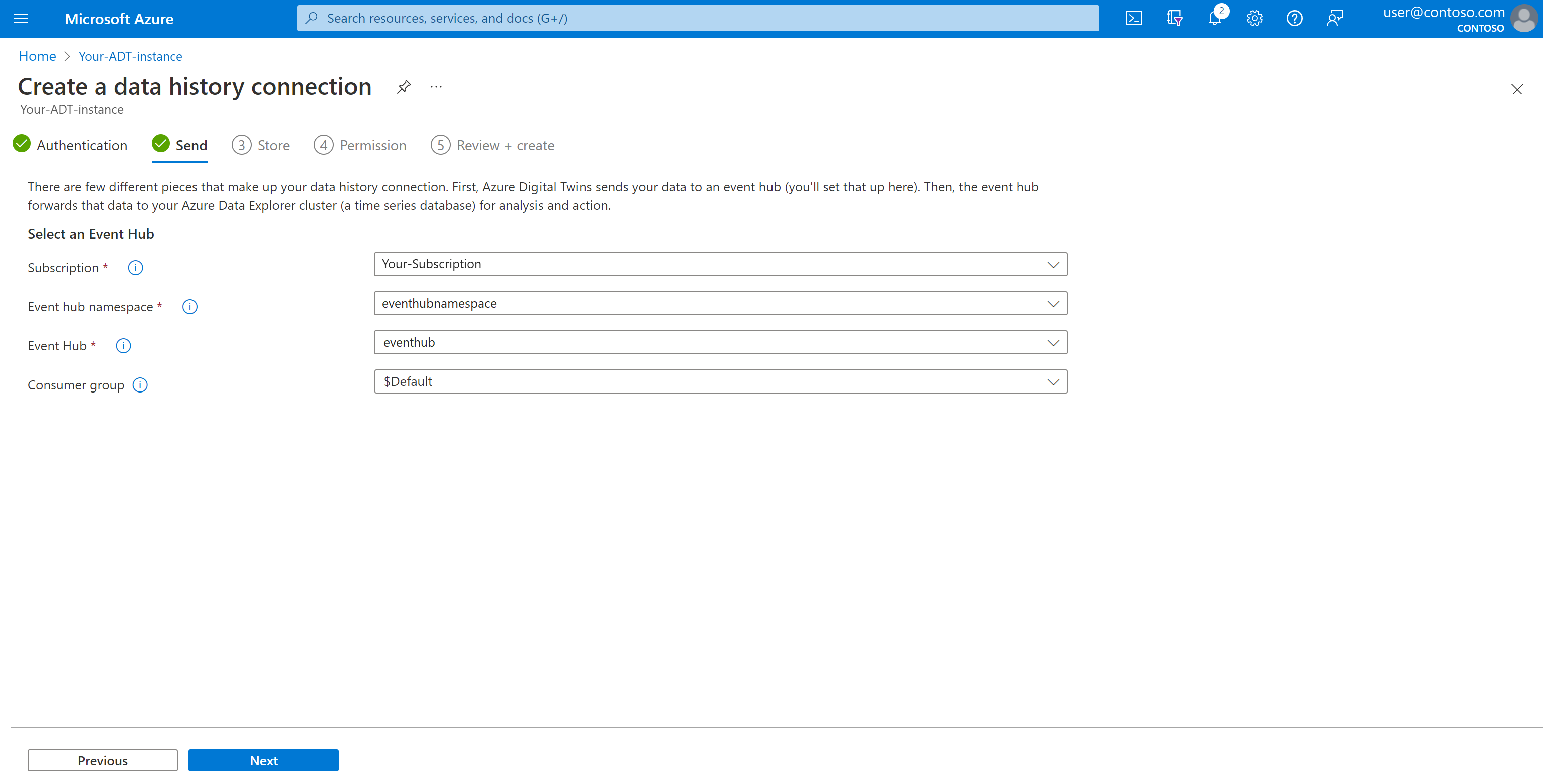Click the search resources box
1543x784 pixels.
[x=698, y=19]
